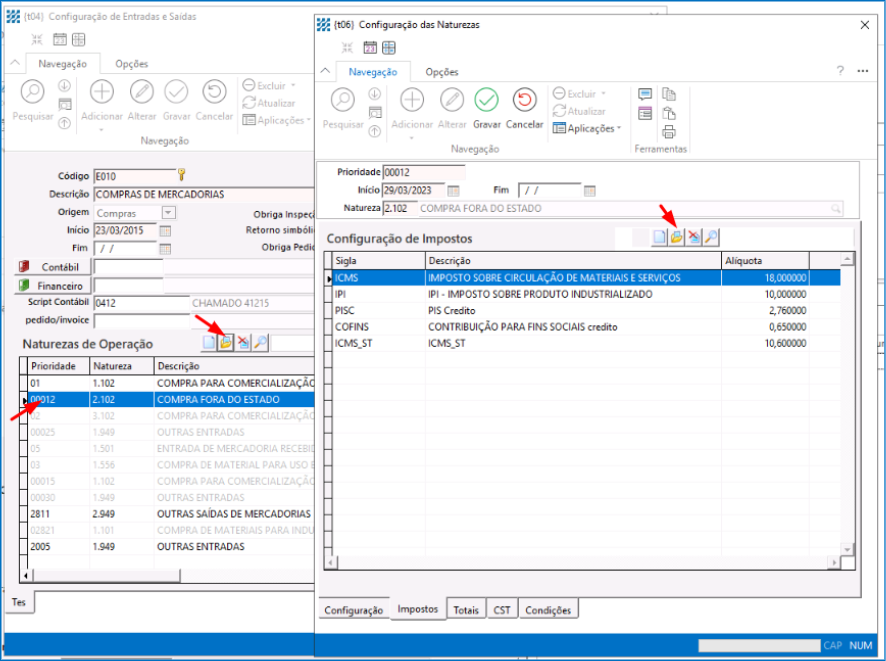Click the comment balloon icon in the Ferramentas group
Screen dimensions: 886x661
(x=645, y=94)
